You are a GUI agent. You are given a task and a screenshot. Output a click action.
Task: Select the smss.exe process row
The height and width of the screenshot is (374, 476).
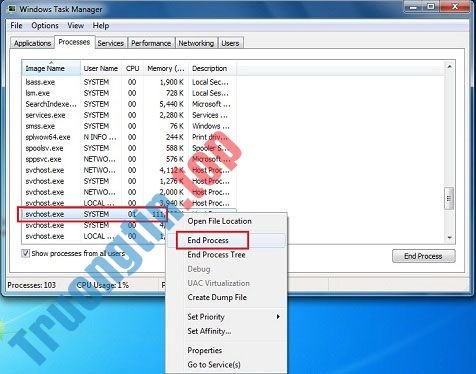coord(129,126)
